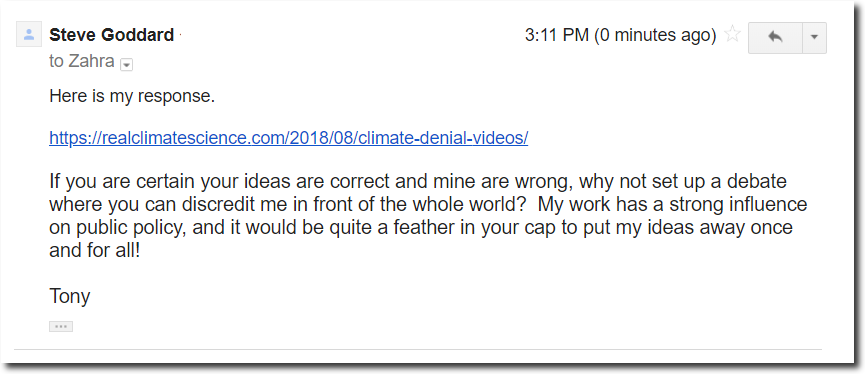Show details arrow next to 'to Zahra'
The image size is (865, 374).
coord(126,65)
